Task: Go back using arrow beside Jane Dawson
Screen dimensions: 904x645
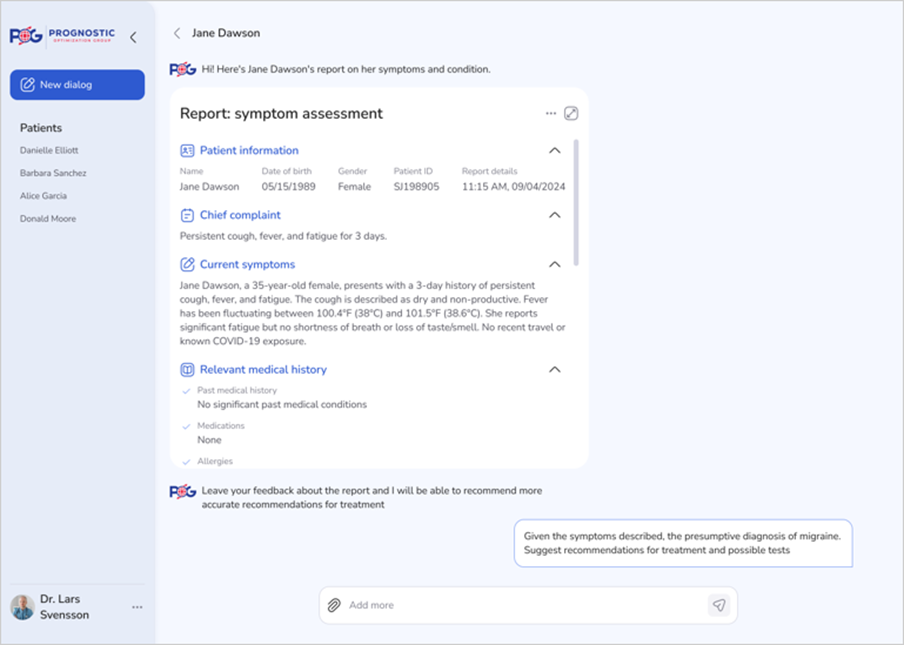Action: [177, 33]
